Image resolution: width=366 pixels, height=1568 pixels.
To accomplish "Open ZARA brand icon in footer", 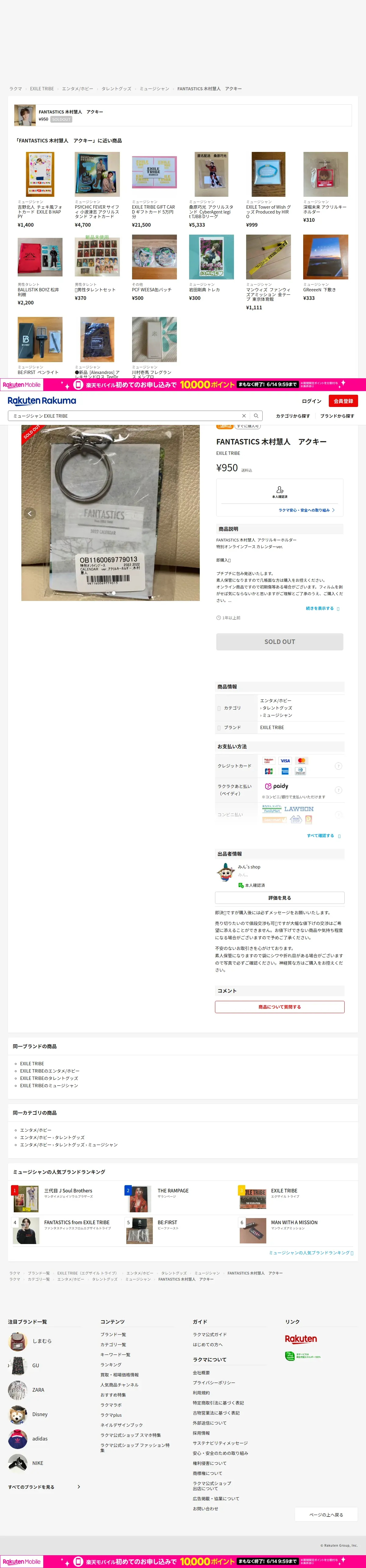I will pos(18,1390).
